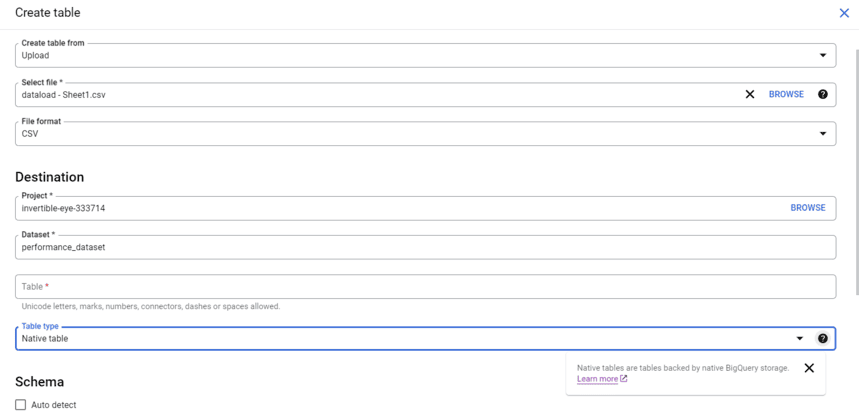859x415 pixels.
Task: Clear the selected dataload - Sheet1.csv file
Action: [x=750, y=94]
